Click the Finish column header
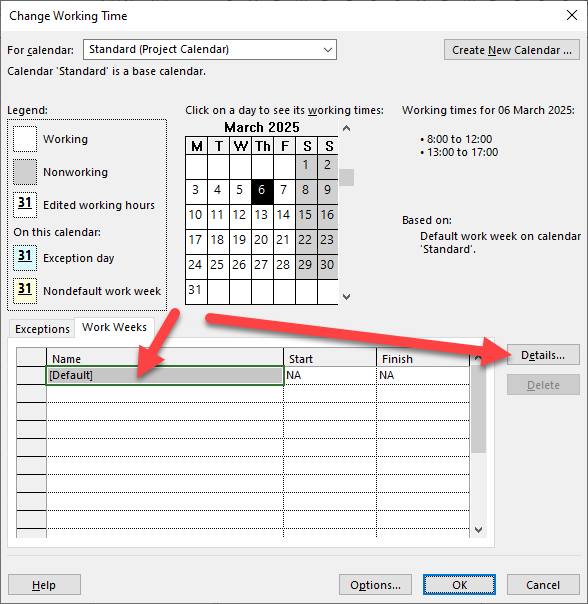588x604 pixels. pyautogui.click(x=423, y=357)
